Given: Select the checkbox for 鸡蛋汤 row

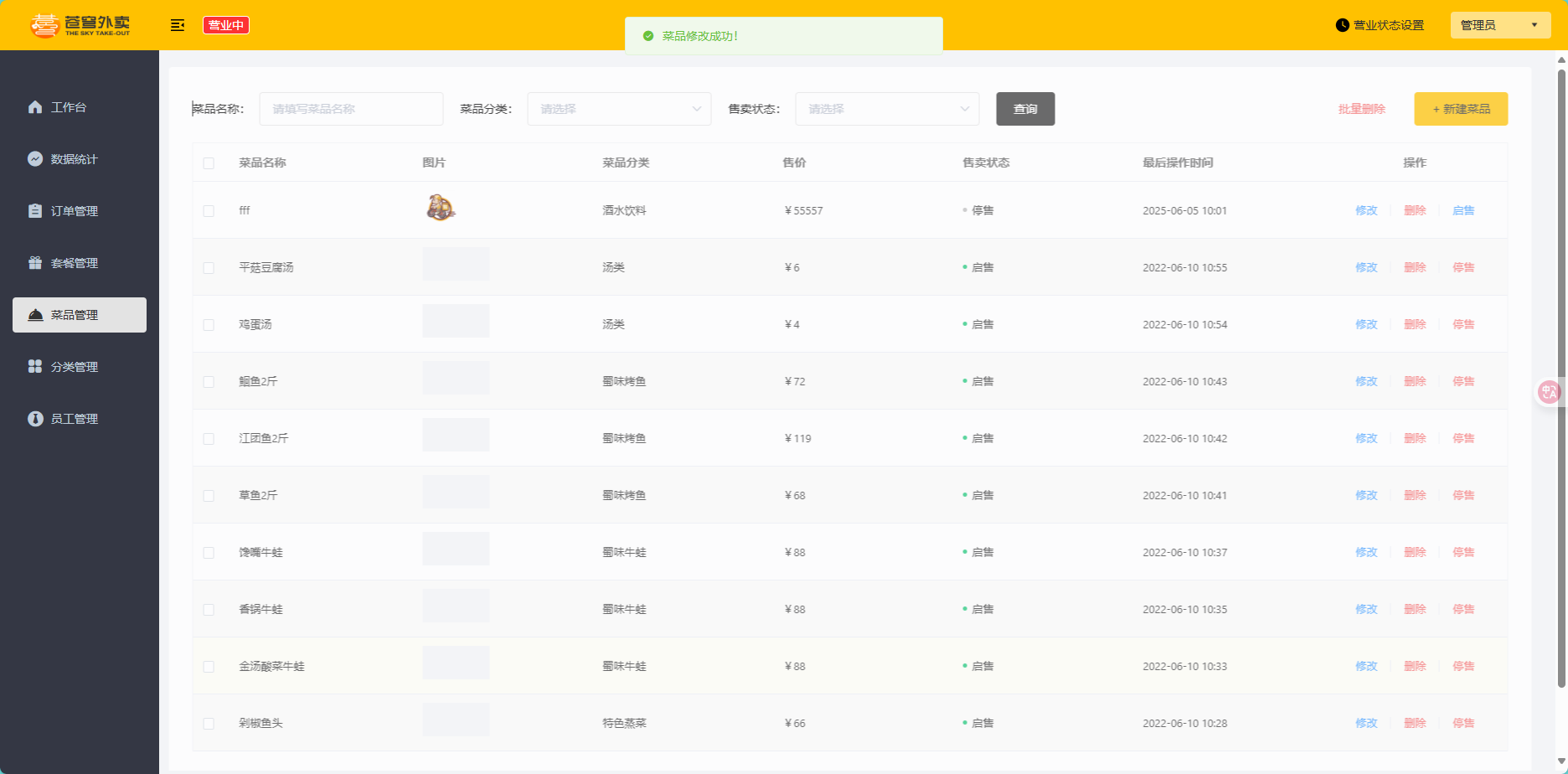Looking at the screenshot, I should 209,325.
